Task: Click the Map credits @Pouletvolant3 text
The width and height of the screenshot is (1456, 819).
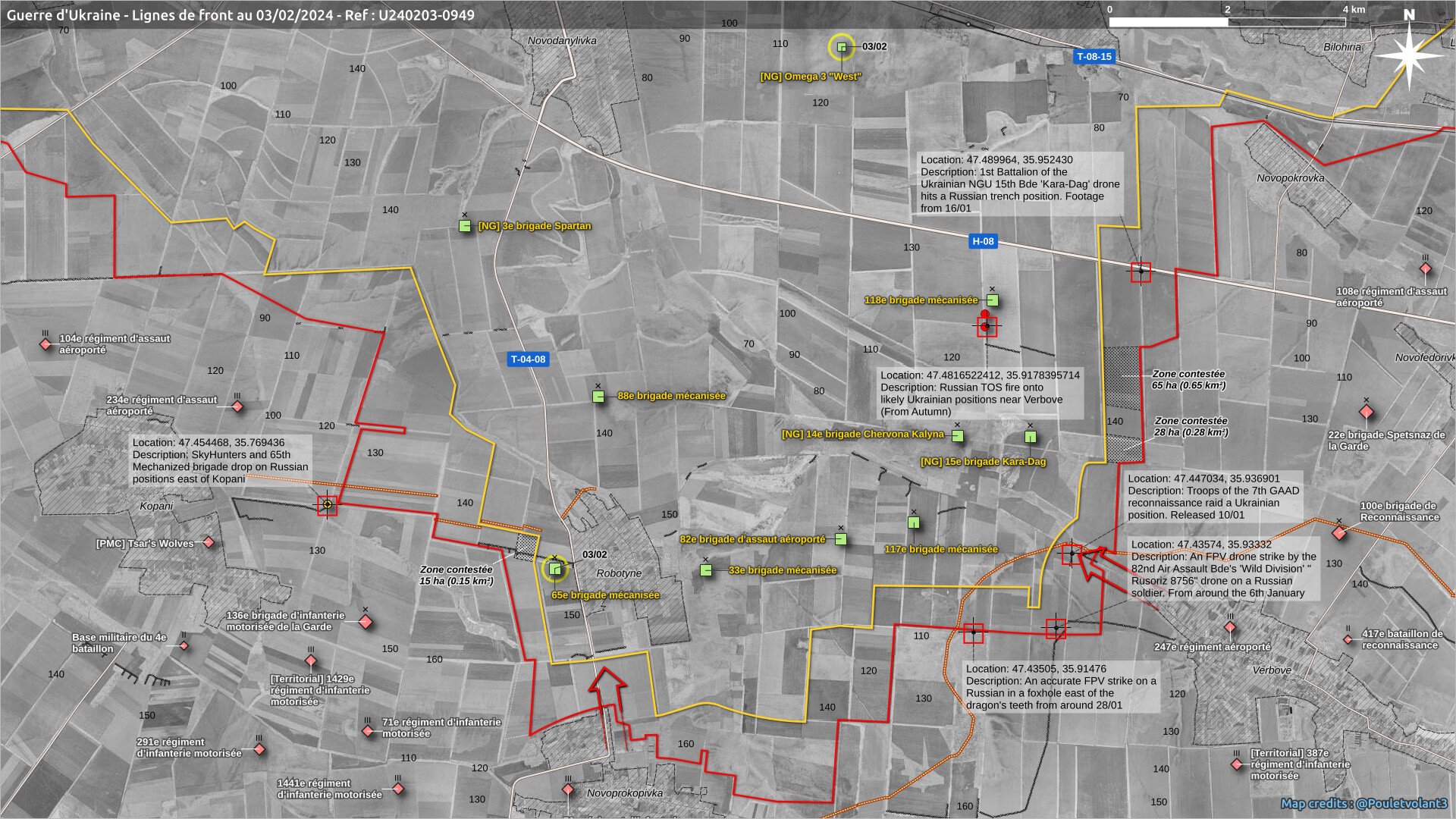Action: point(1364,803)
